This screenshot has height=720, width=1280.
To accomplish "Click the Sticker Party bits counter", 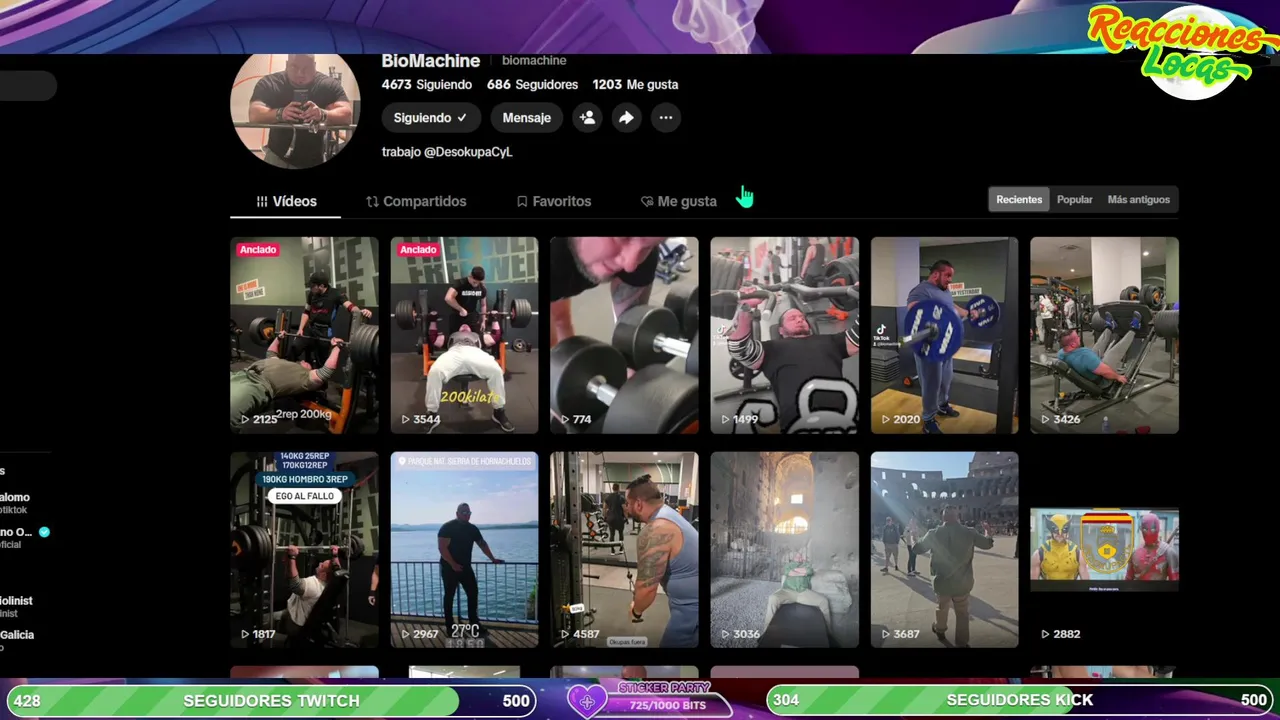I will (x=667, y=705).
